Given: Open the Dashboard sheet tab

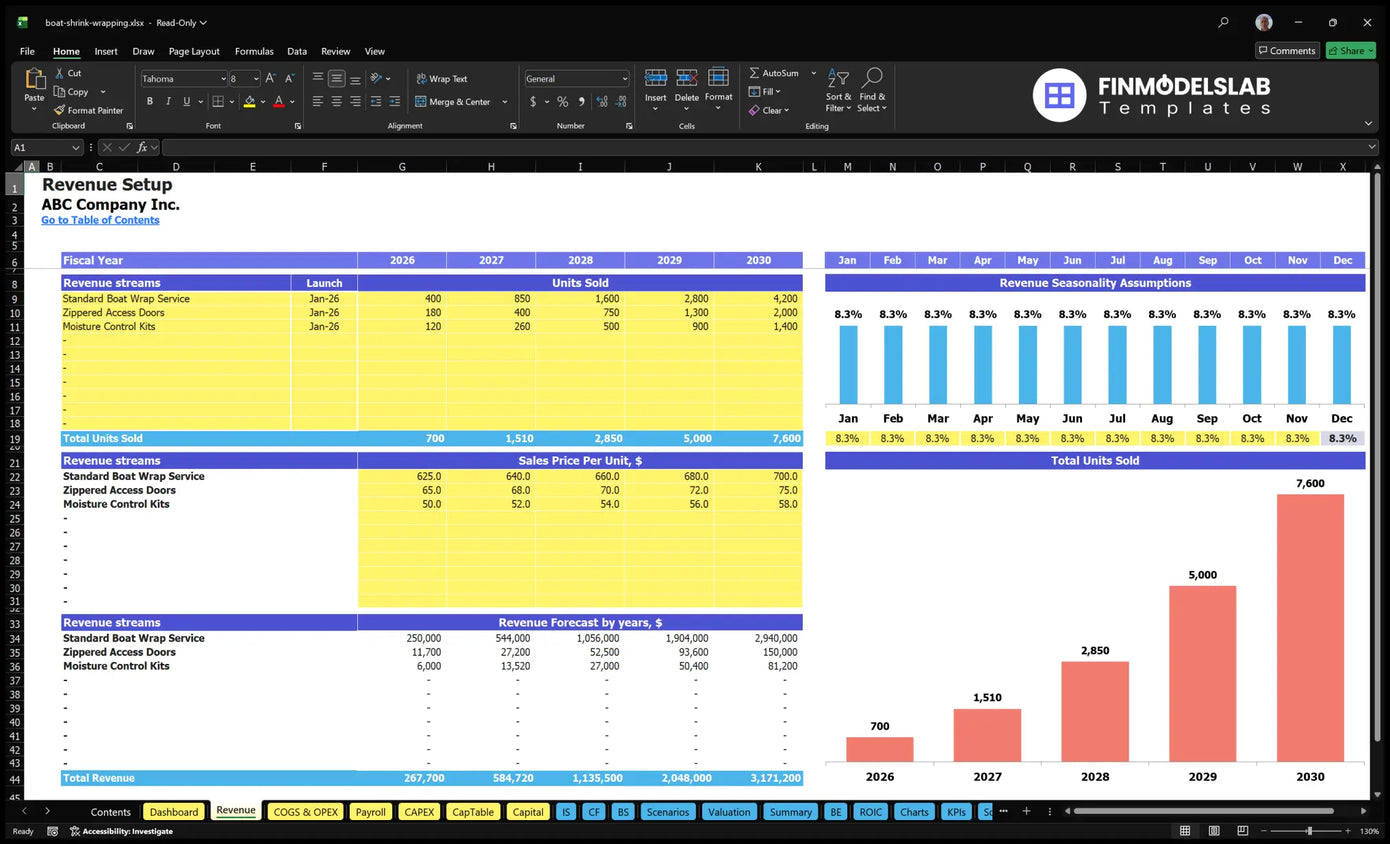Looking at the screenshot, I should 174,811.
